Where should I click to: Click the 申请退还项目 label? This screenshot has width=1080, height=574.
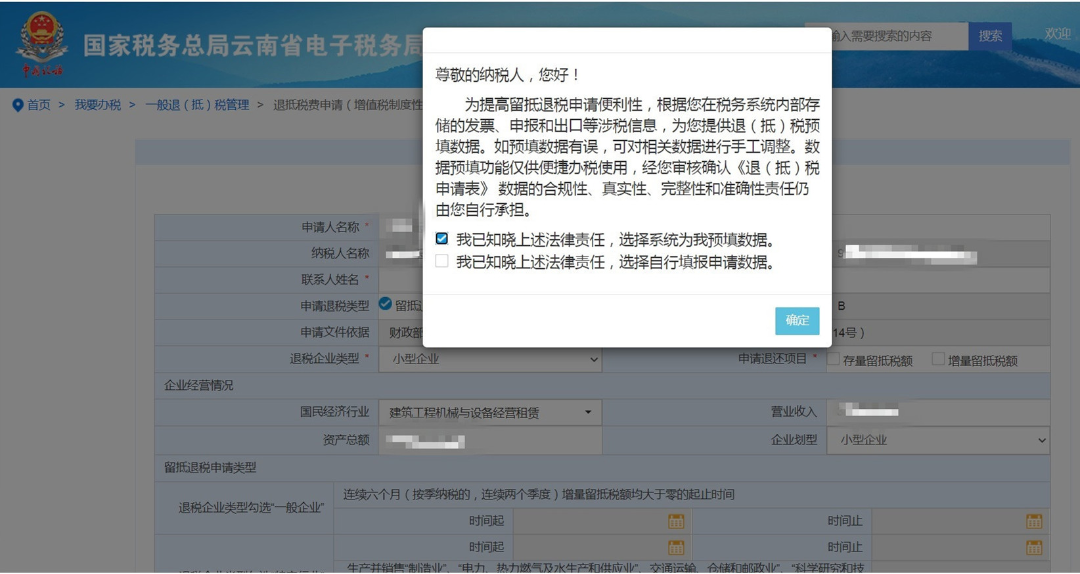click(x=772, y=358)
